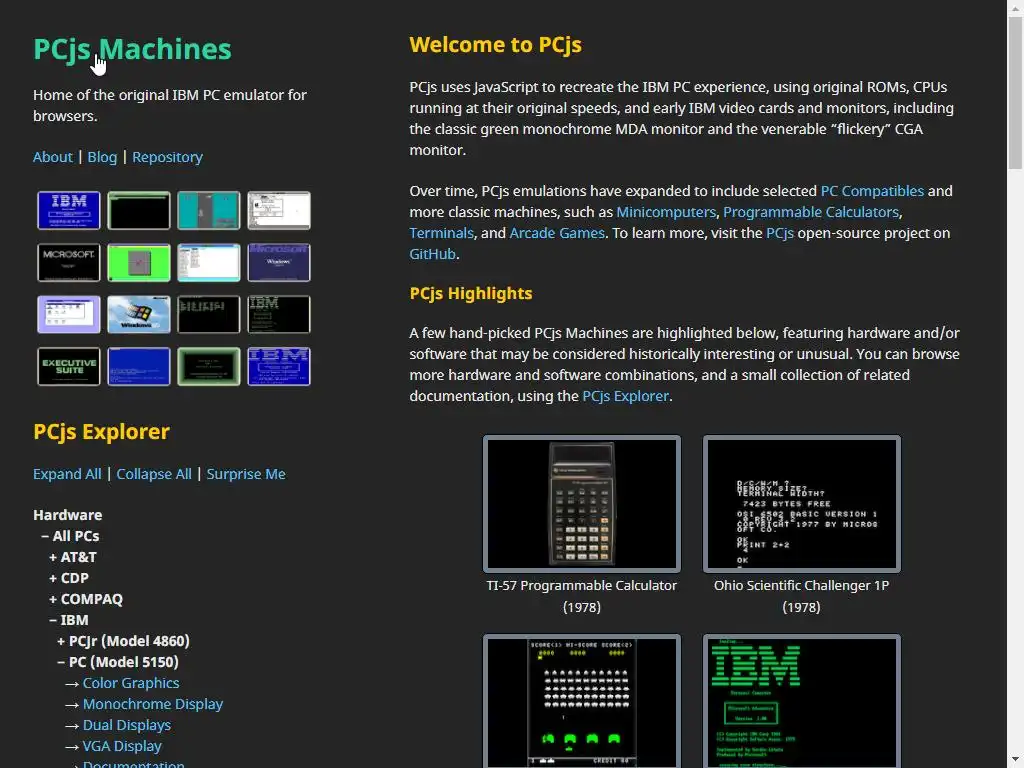This screenshot has width=1024, height=768.
Task: Expand the AT&T tree node
Action: click(72, 557)
